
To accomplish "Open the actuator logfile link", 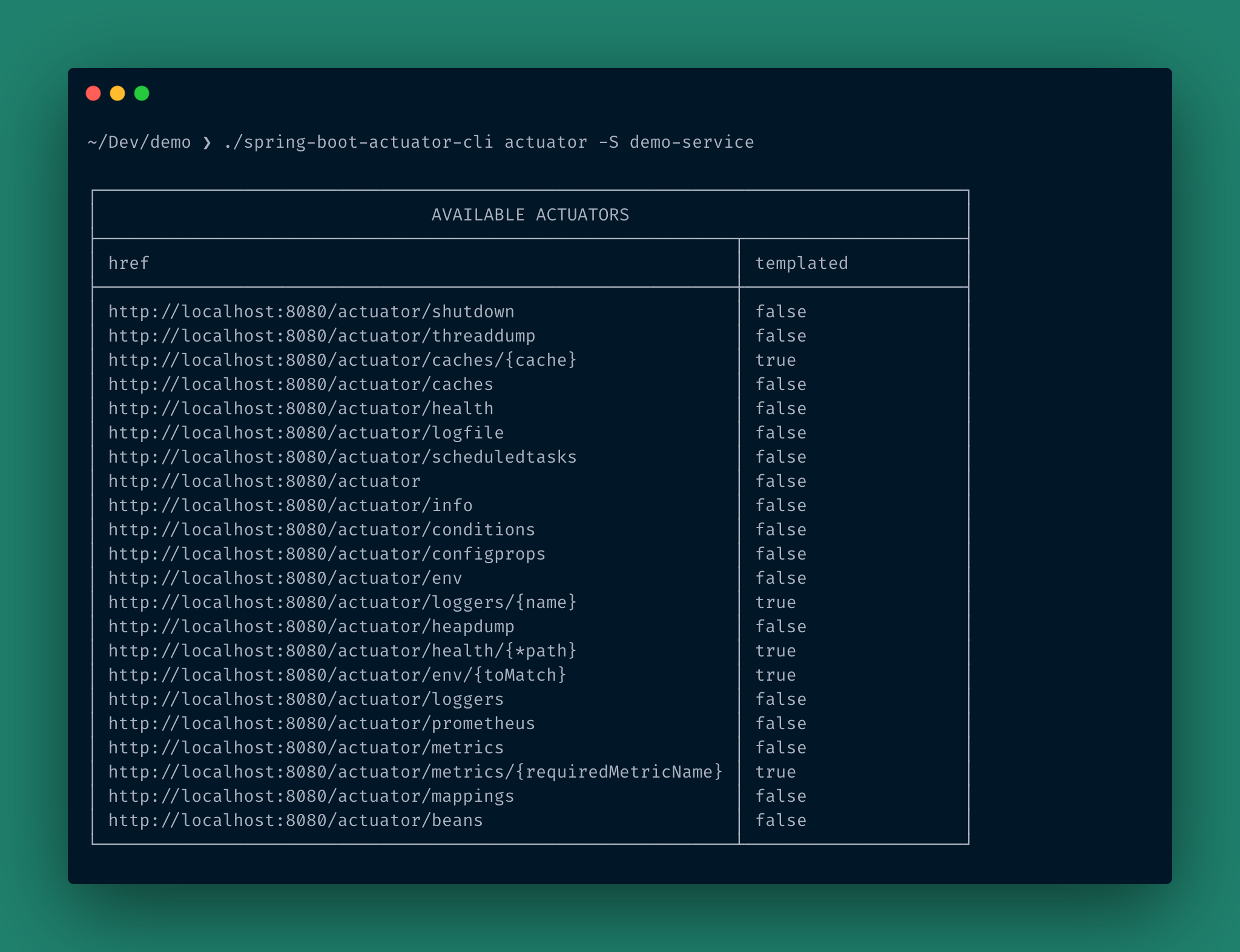I will [x=305, y=432].
